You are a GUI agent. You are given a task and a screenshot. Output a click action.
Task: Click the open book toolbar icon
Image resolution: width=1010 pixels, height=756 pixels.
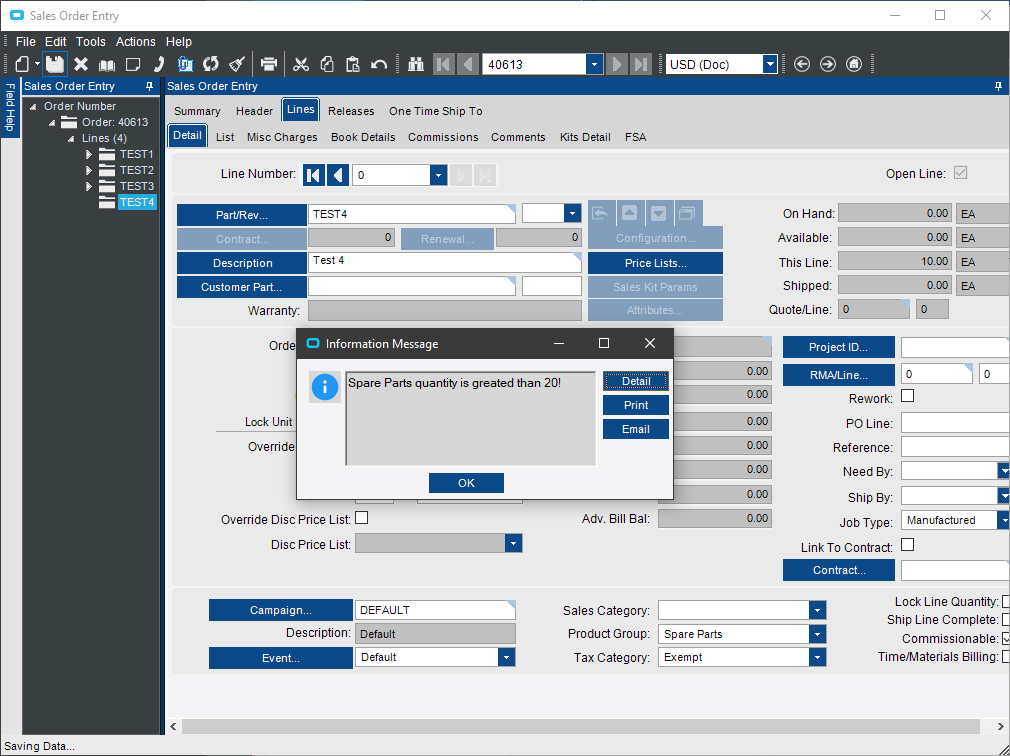tap(107, 64)
